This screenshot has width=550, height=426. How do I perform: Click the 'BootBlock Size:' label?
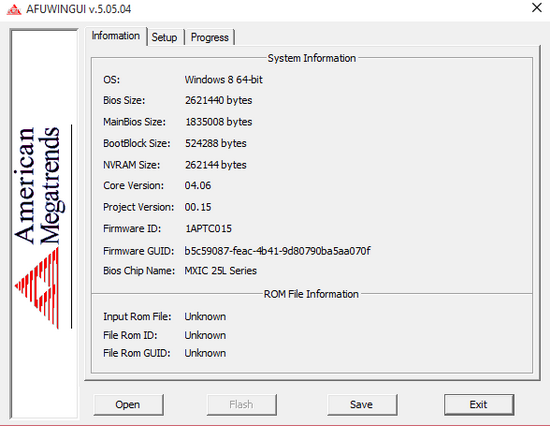point(136,143)
